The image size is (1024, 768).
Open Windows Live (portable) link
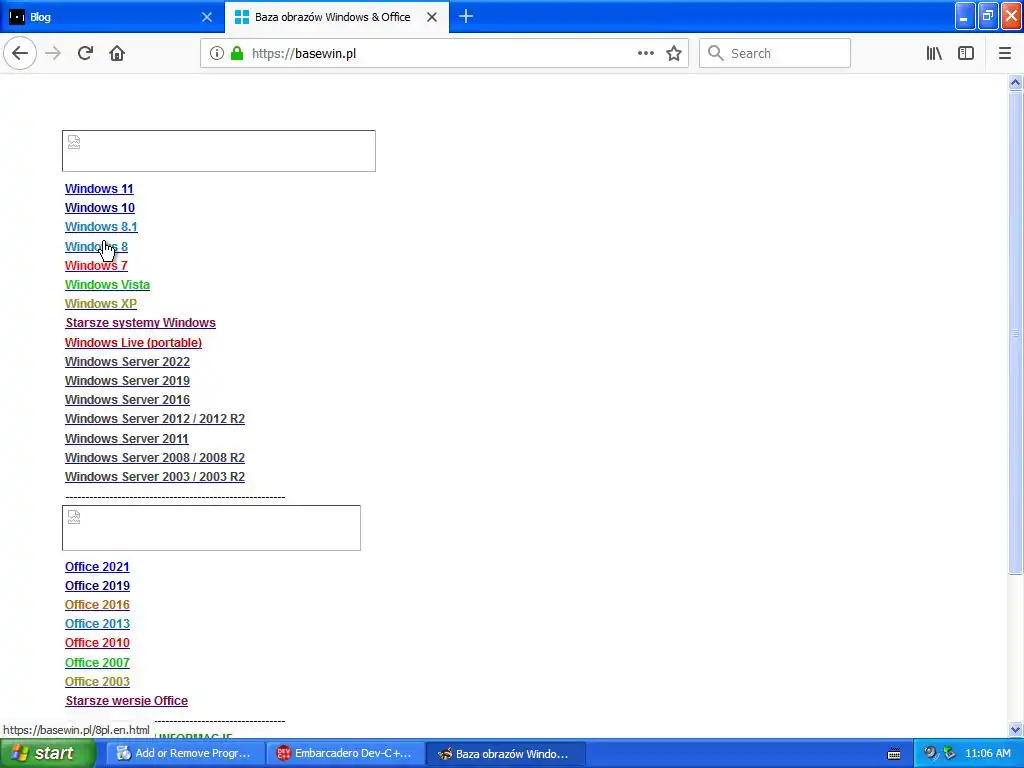[133, 342]
